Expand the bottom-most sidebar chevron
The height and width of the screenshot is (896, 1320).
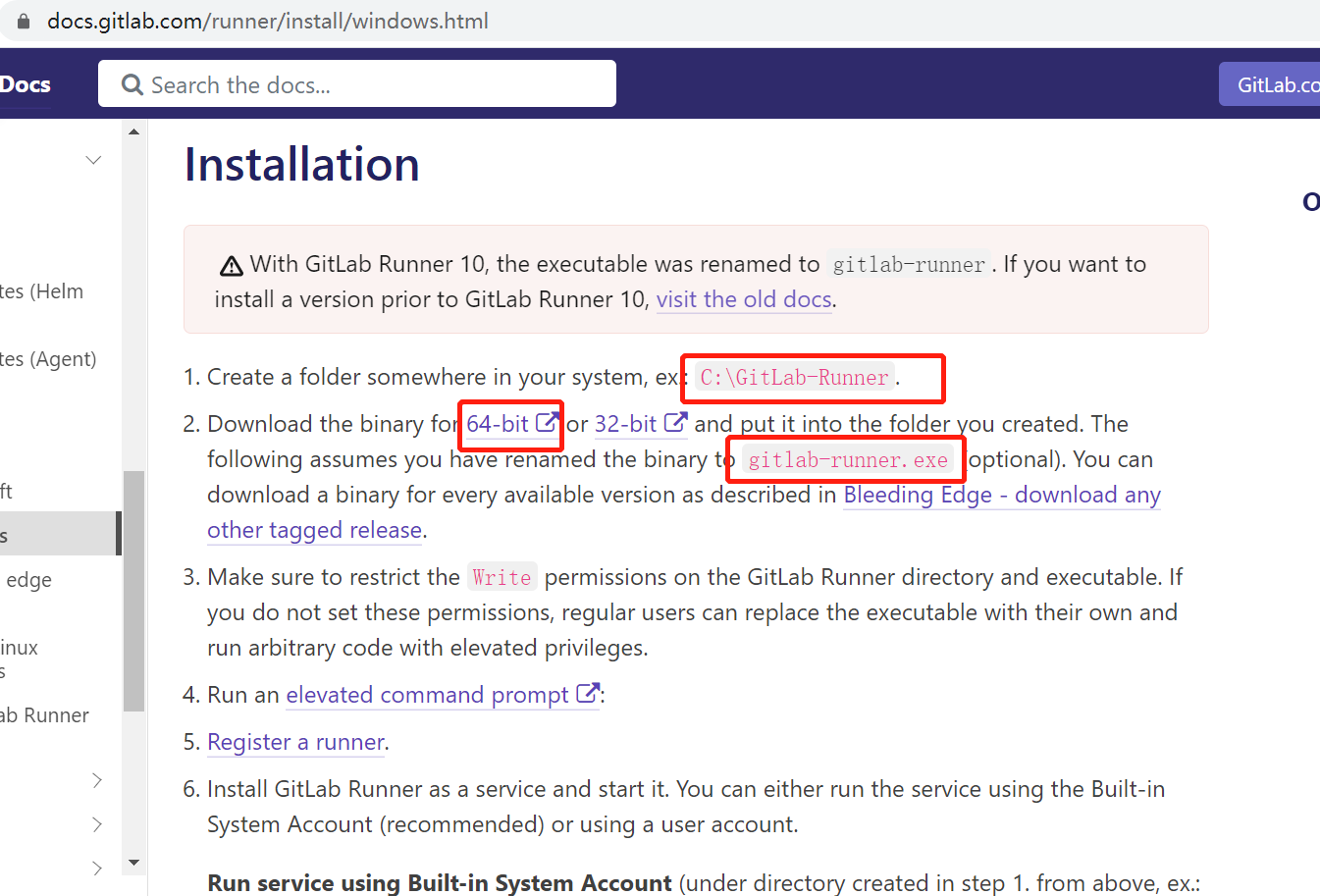[96, 869]
